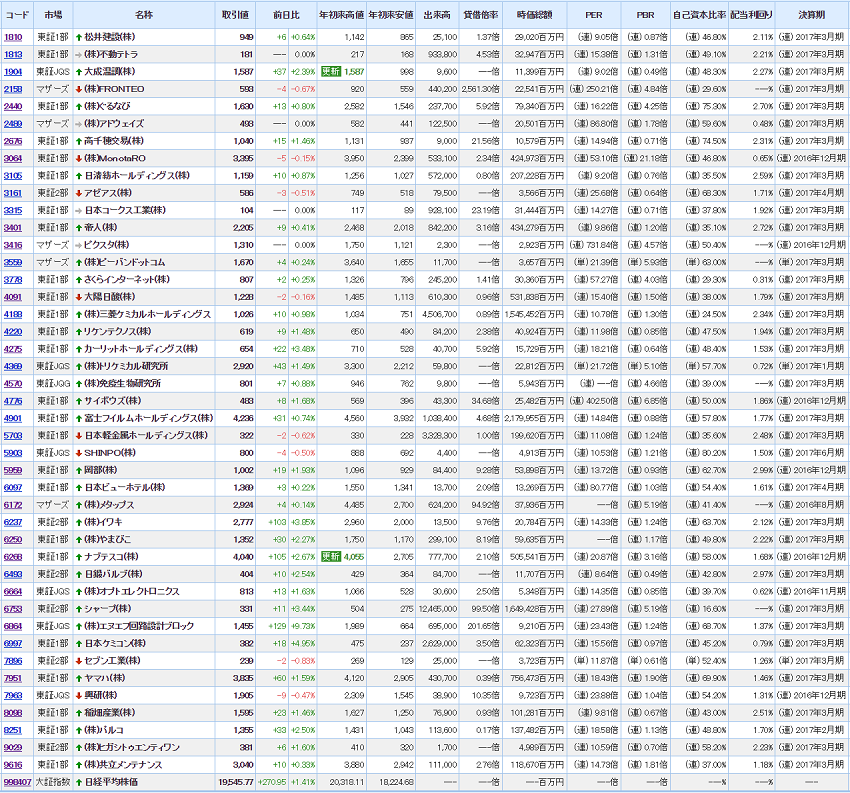Screen dimensions: 850x793
Task: Click the down arrow beside SHINPO(株)
Action: 79,453
